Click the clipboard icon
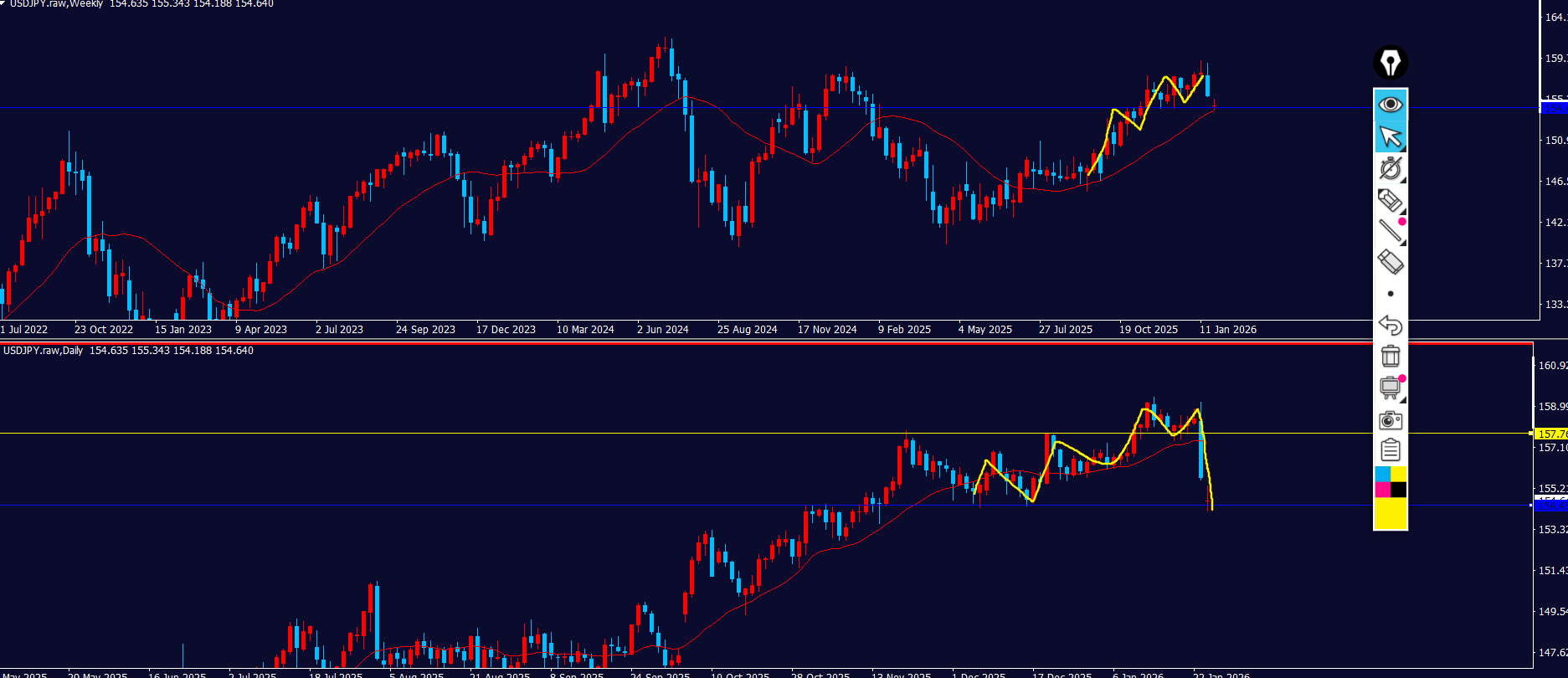The height and width of the screenshot is (678, 1568). 1391,450
